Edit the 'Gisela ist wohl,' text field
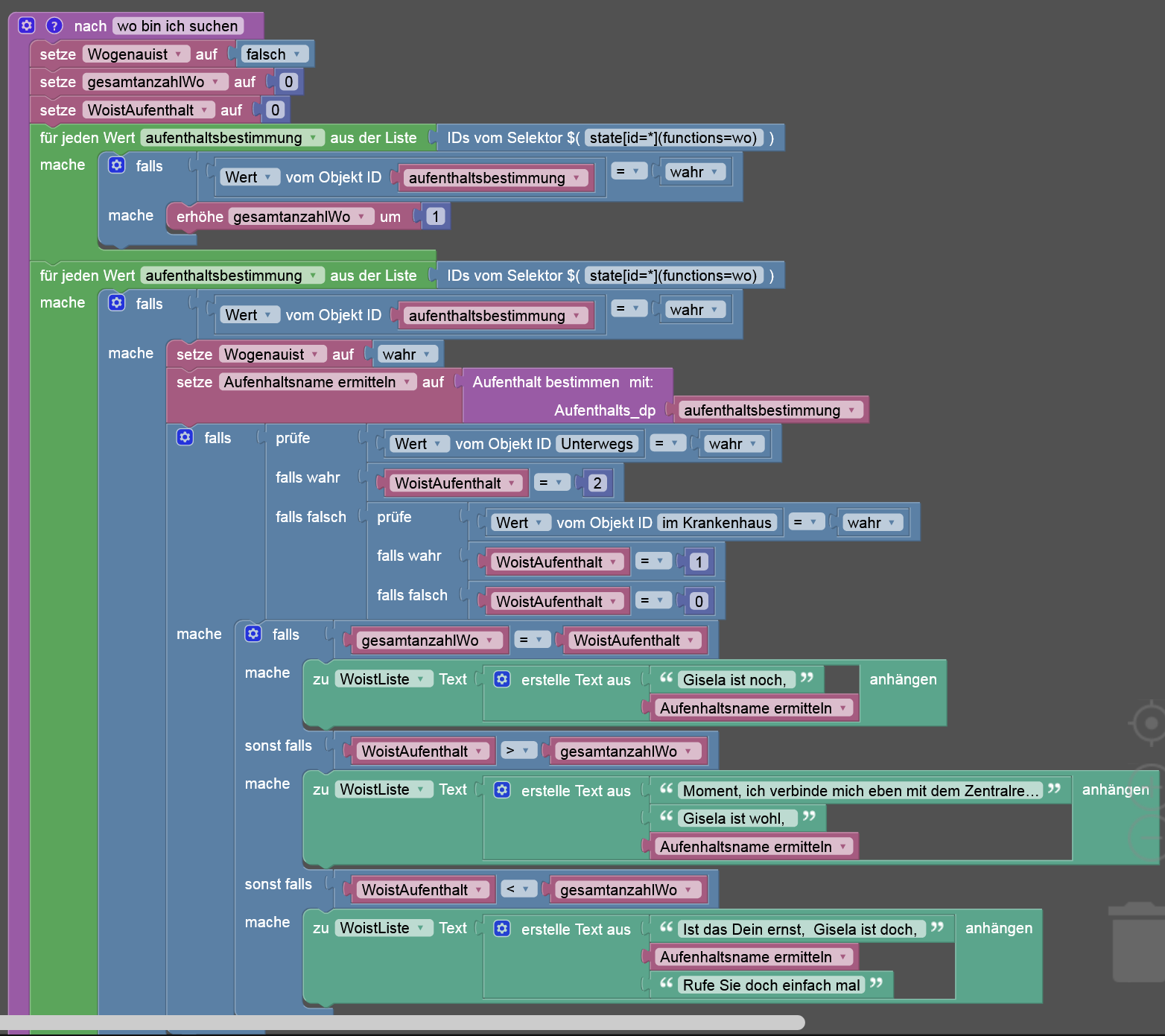The width and height of the screenshot is (1165, 1036). (x=734, y=818)
